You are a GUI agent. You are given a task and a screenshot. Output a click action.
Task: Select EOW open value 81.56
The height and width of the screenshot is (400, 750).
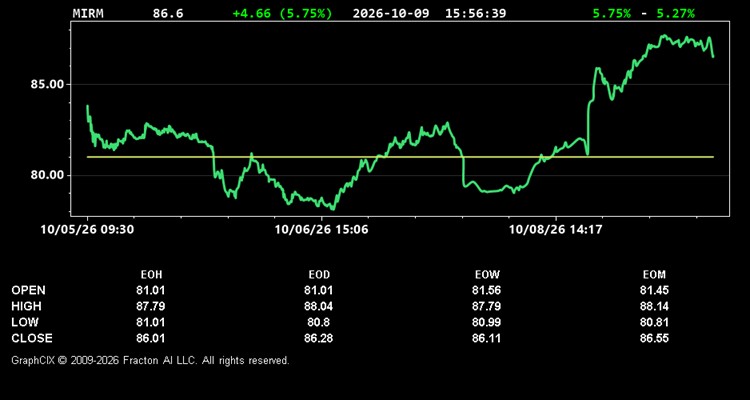coord(486,290)
